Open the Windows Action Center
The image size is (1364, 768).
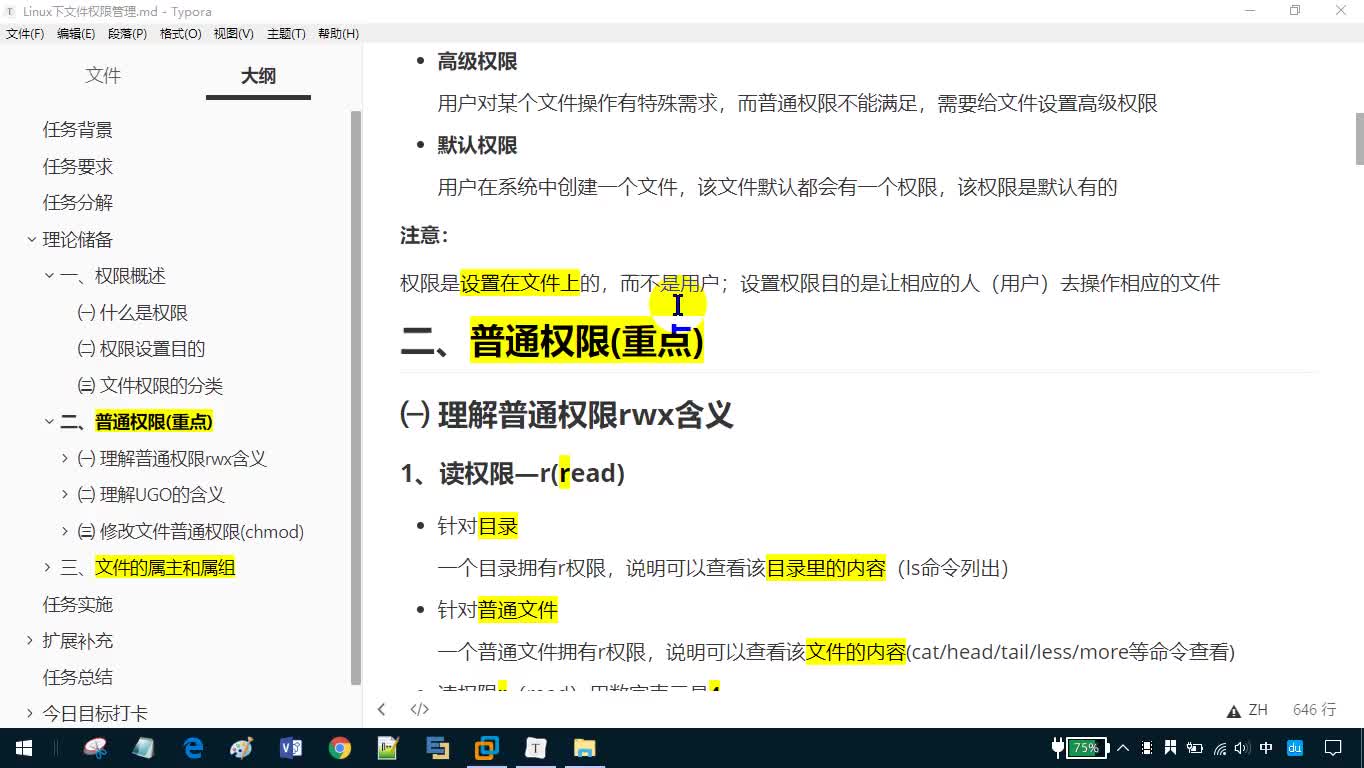1334,748
